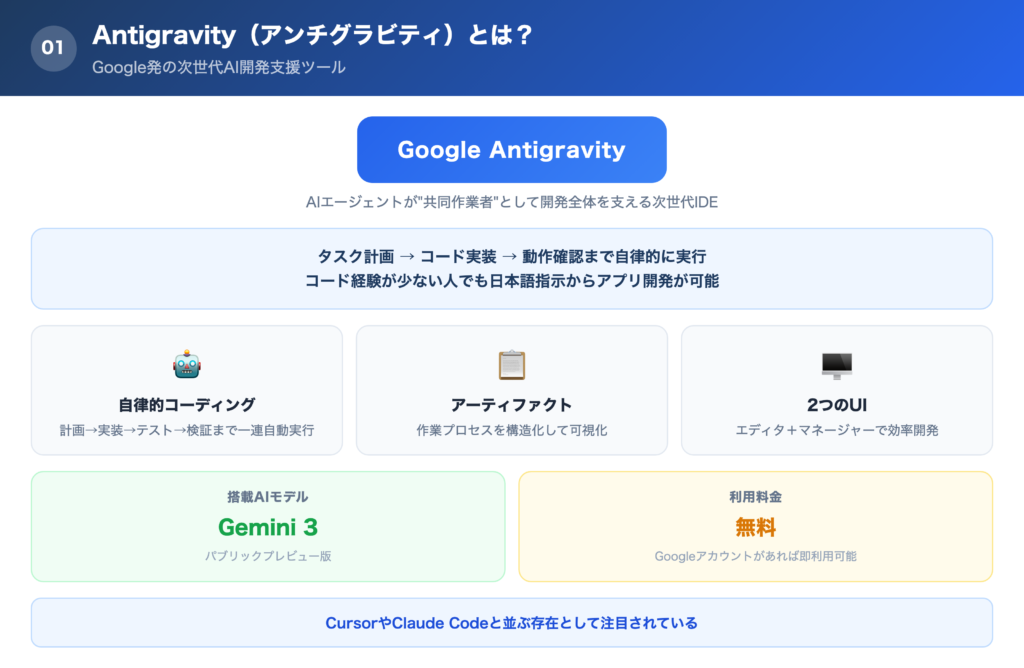This screenshot has width=1024, height=668.
Task: Click the タスク計画 workflow description line
Action: 511,257
